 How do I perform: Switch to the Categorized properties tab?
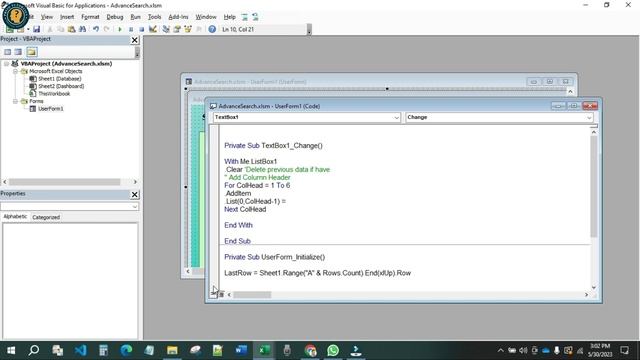coord(46,217)
